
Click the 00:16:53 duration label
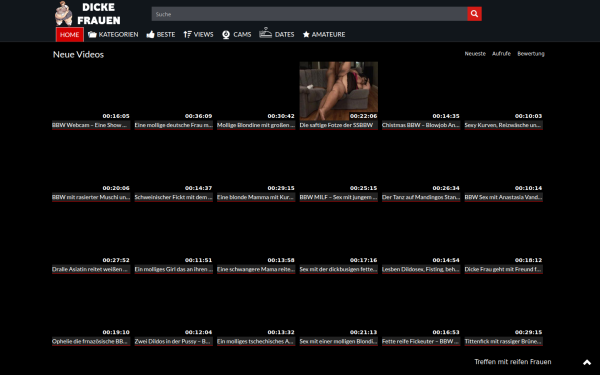pyautogui.click(x=446, y=332)
